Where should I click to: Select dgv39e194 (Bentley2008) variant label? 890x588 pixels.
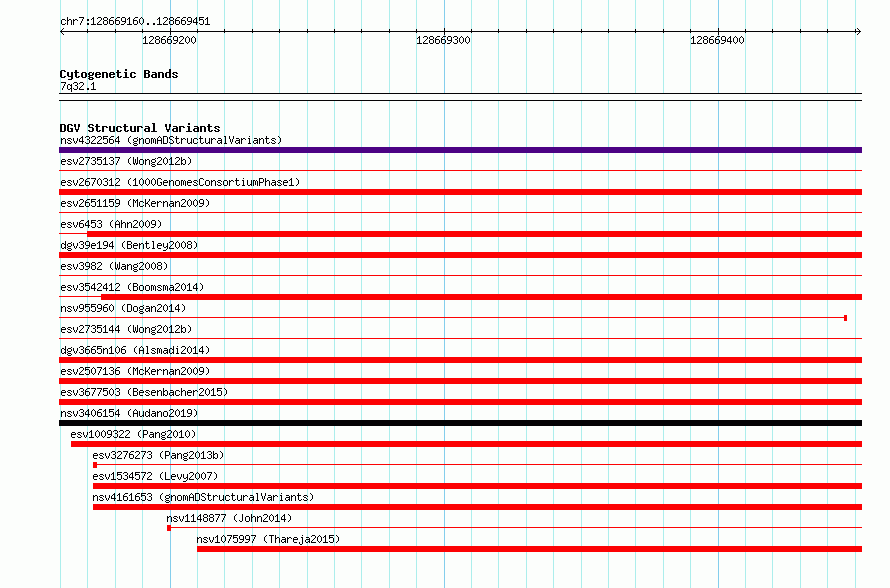pyautogui.click(x=129, y=245)
